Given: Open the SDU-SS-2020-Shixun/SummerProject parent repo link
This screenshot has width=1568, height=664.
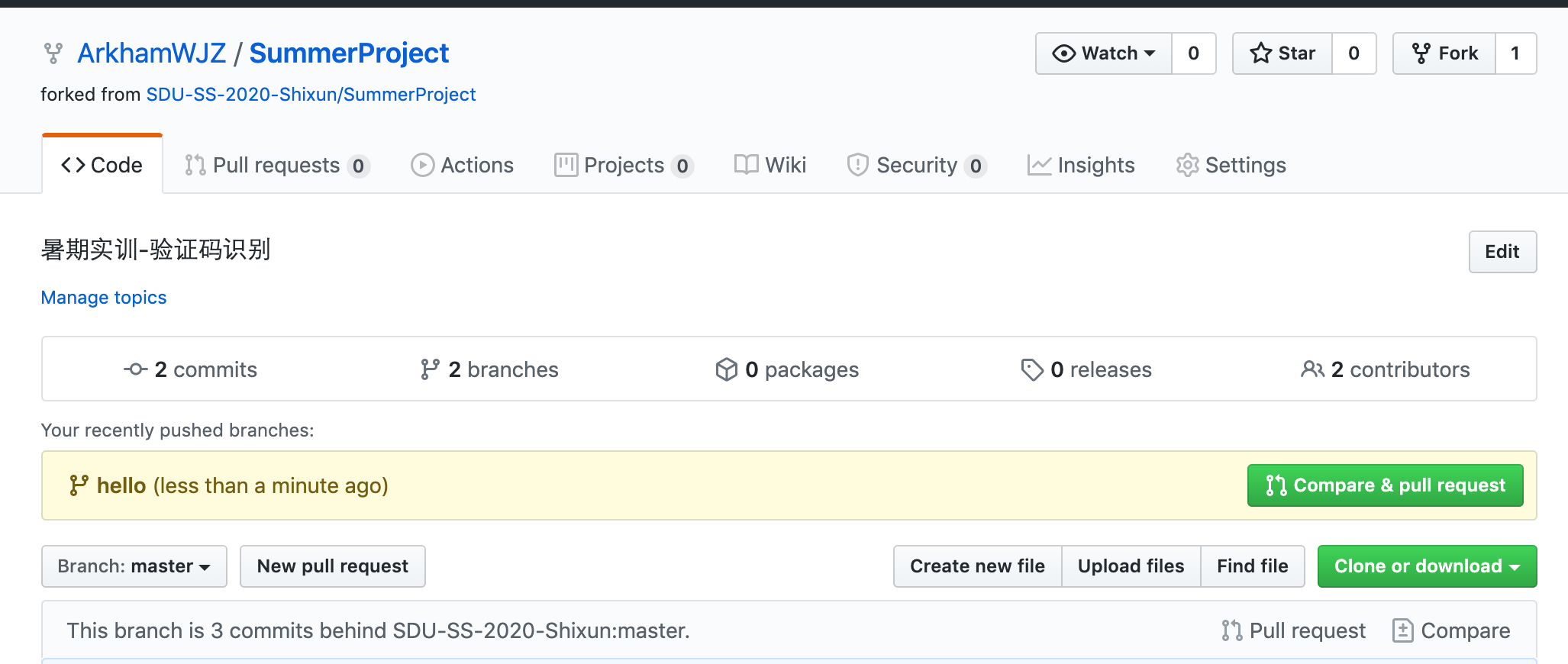Looking at the screenshot, I should (x=311, y=95).
